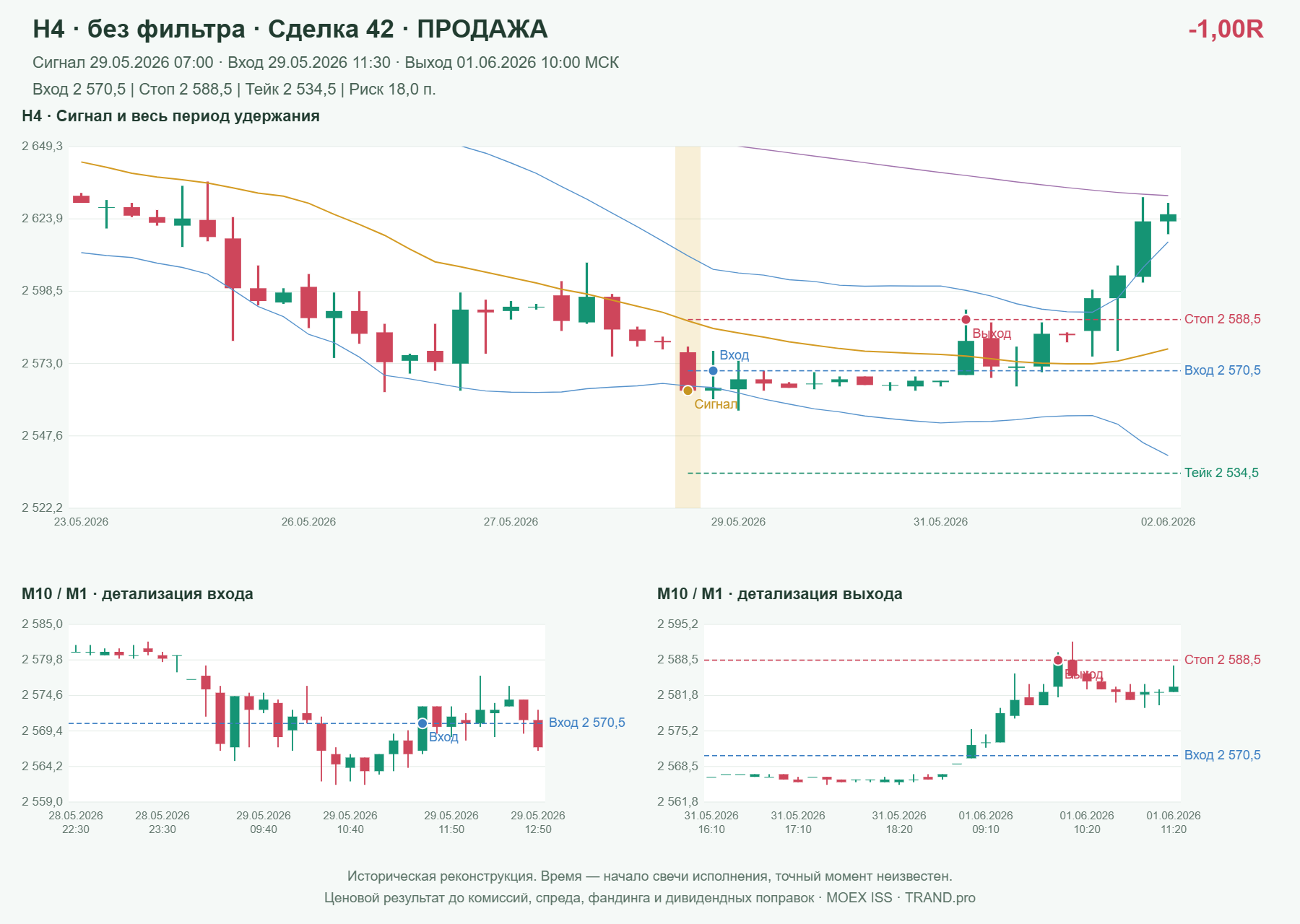
Task: Click the 'Тейк 2 534,5' label
Action: click(1221, 473)
